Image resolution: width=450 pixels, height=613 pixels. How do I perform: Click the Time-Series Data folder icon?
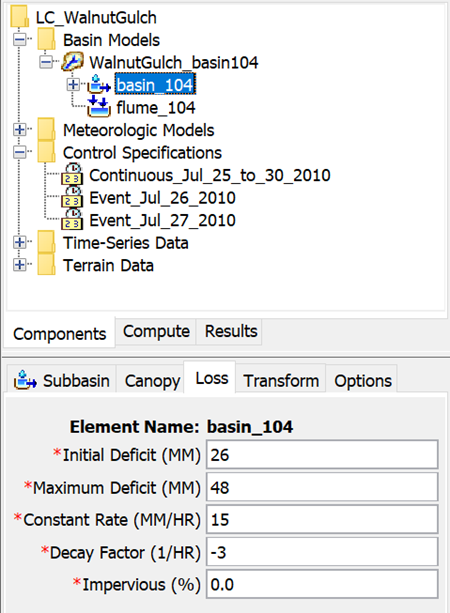point(47,242)
